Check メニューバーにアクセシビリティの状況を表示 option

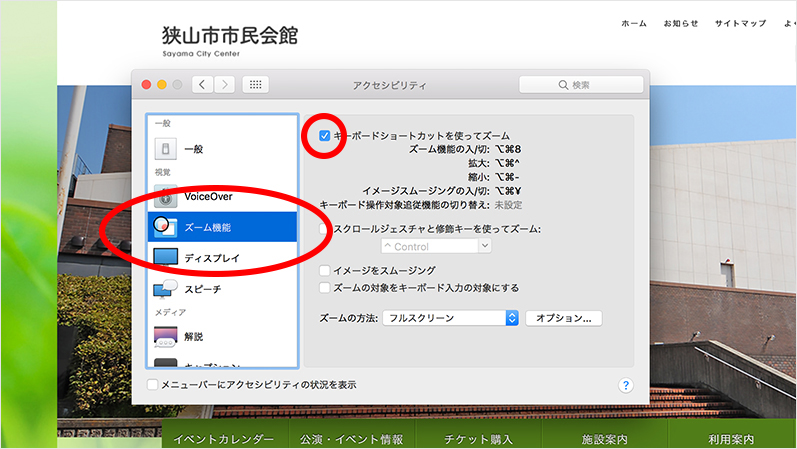pyautogui.click(x=152, y=384)
